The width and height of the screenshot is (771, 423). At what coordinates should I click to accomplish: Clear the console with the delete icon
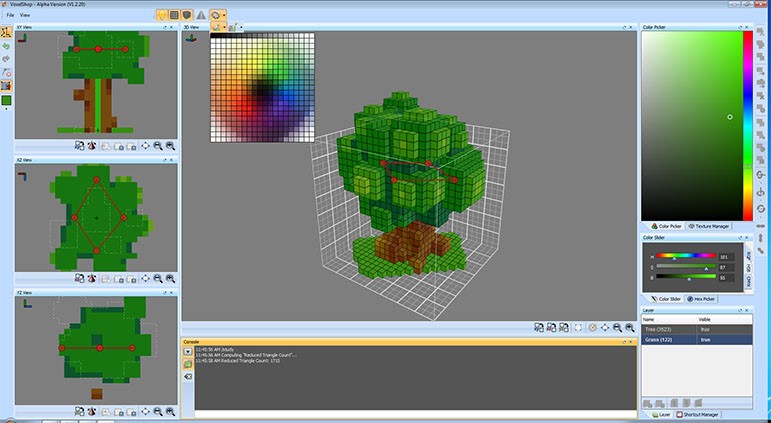coord(187,377)
